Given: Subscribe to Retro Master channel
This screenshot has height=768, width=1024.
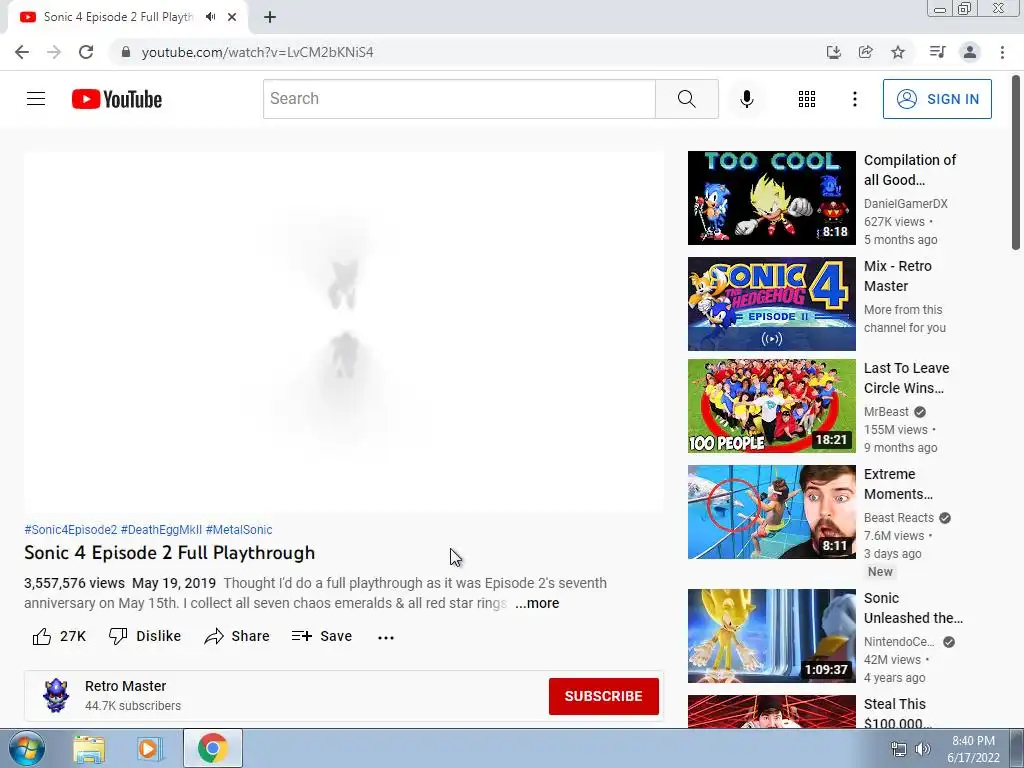Looking at the screenshot, I should pyautogui.click(x=603, y=696).
